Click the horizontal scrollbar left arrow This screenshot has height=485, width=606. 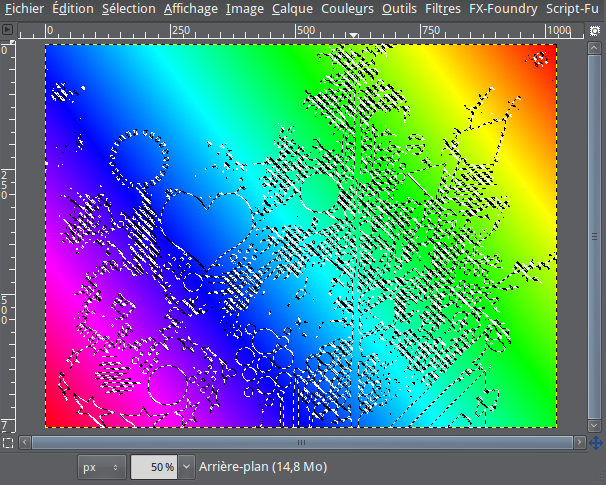(x=24, y=441)
